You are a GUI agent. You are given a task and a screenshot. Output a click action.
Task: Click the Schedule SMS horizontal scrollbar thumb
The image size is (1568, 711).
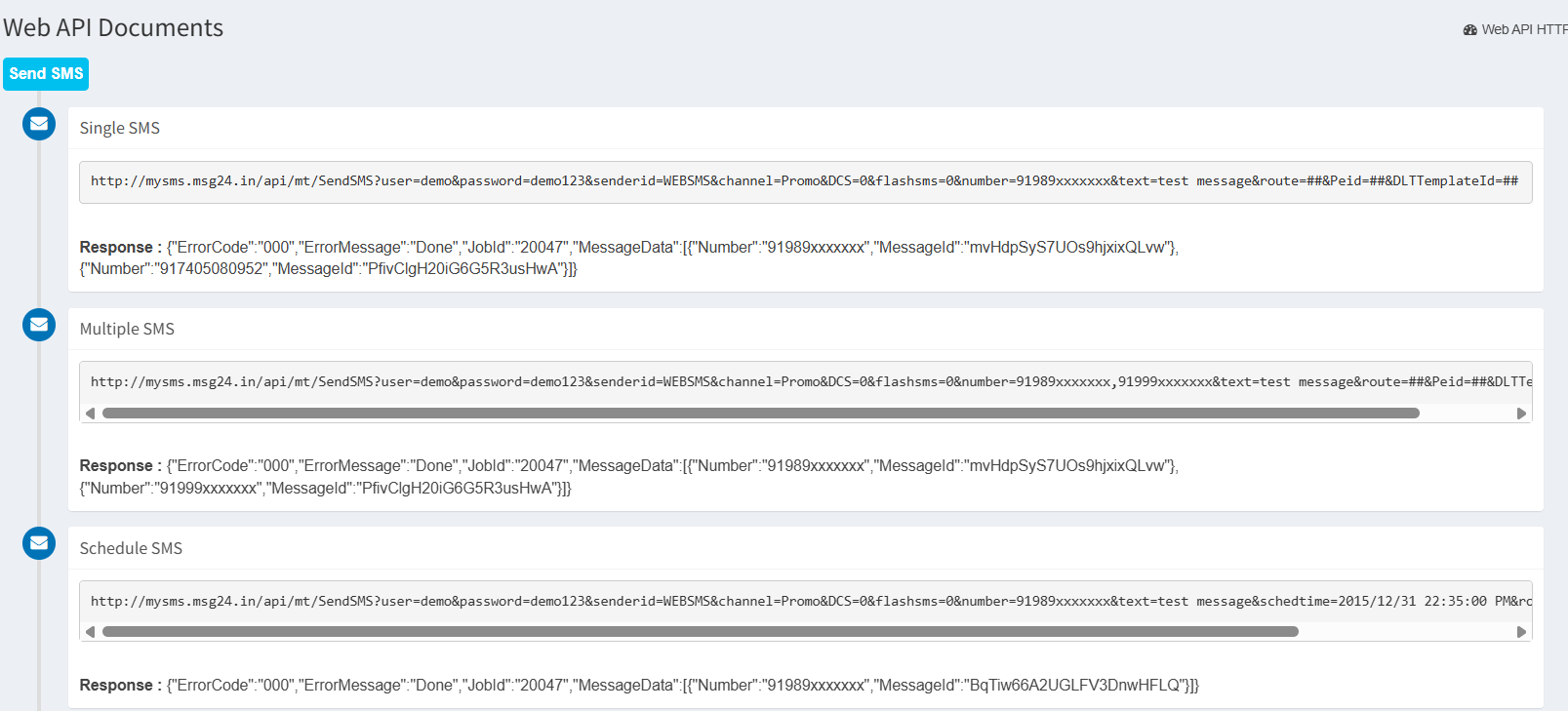[x=700, y=632]
